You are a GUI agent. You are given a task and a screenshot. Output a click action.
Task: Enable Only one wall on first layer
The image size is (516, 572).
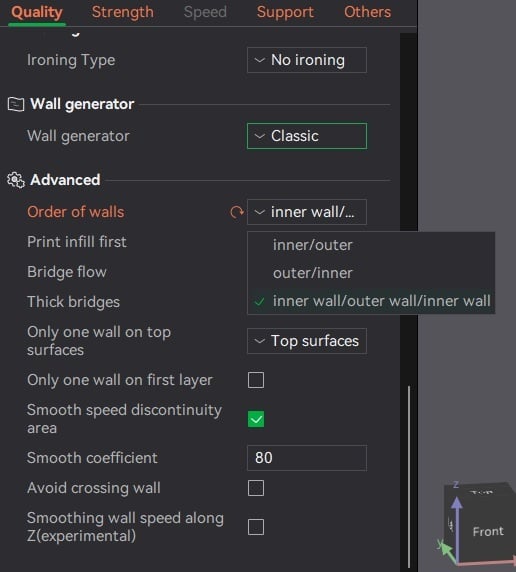(x=256, y=380)
